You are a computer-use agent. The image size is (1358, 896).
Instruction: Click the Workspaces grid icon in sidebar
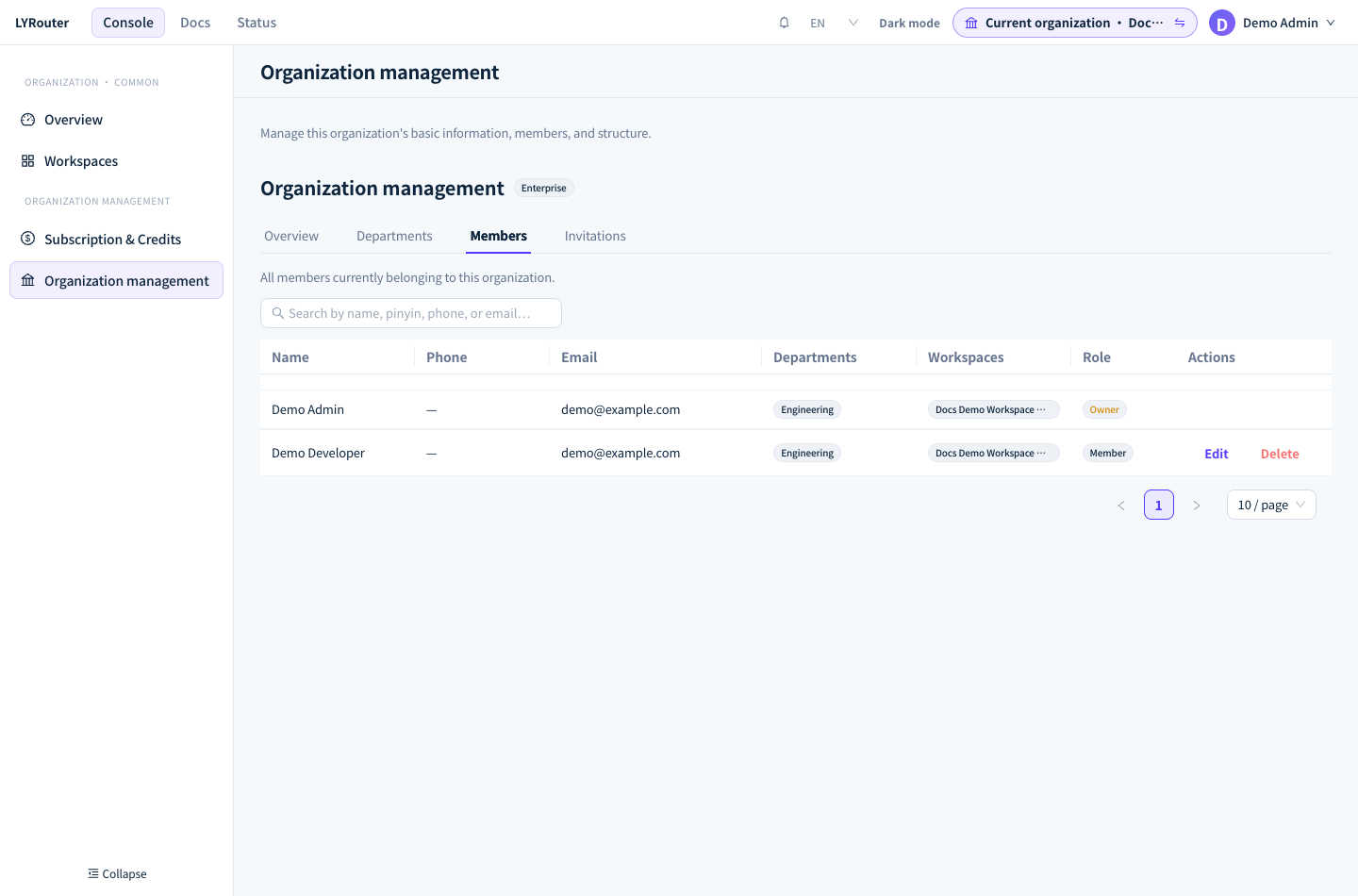28,161
